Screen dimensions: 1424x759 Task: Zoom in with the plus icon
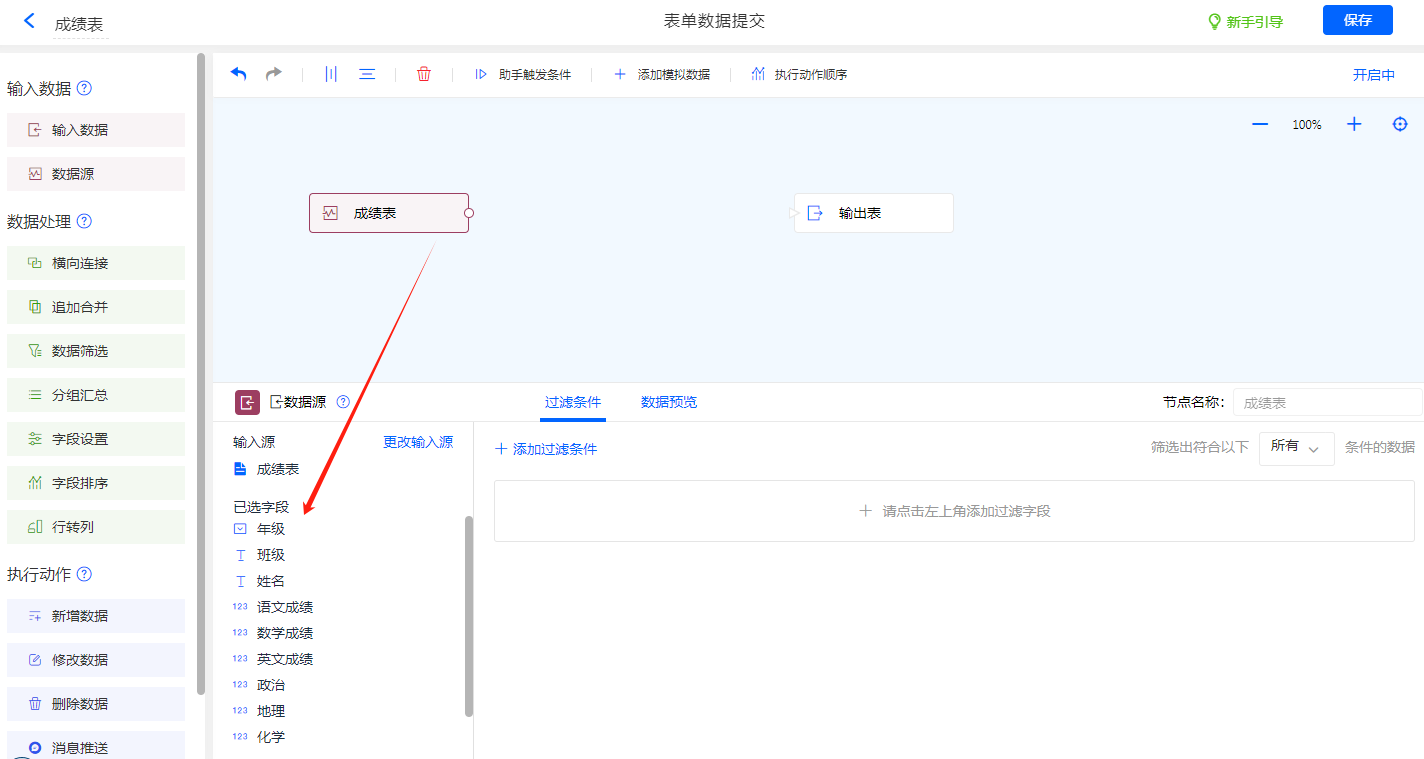click(x=1354, y=124)
